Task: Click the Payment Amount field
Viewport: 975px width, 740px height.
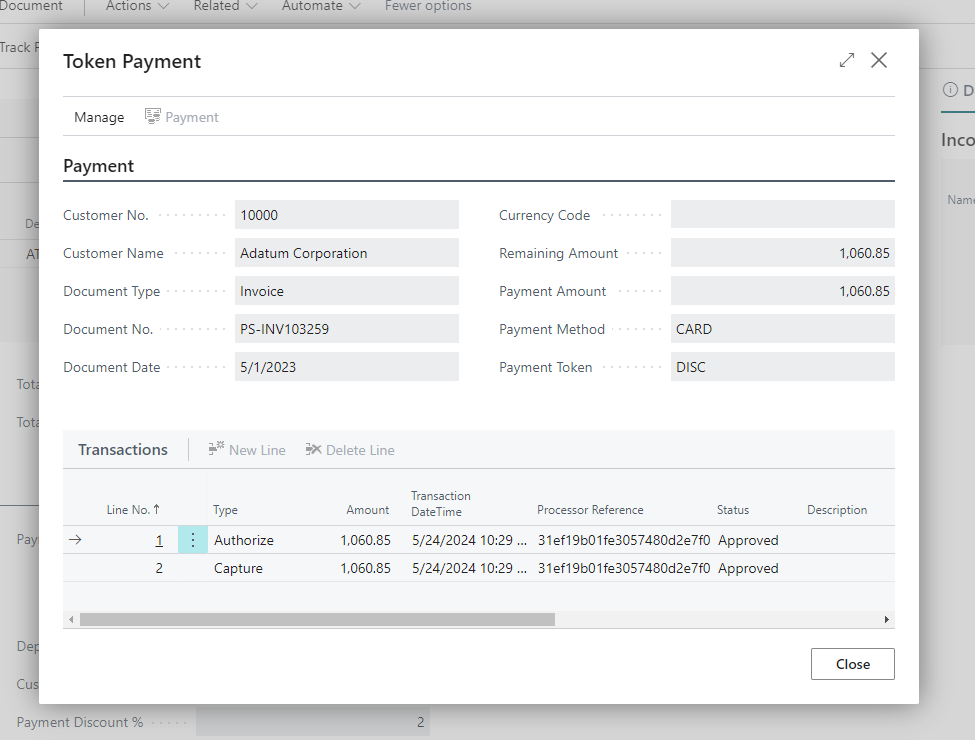Action: click(782, 291)
